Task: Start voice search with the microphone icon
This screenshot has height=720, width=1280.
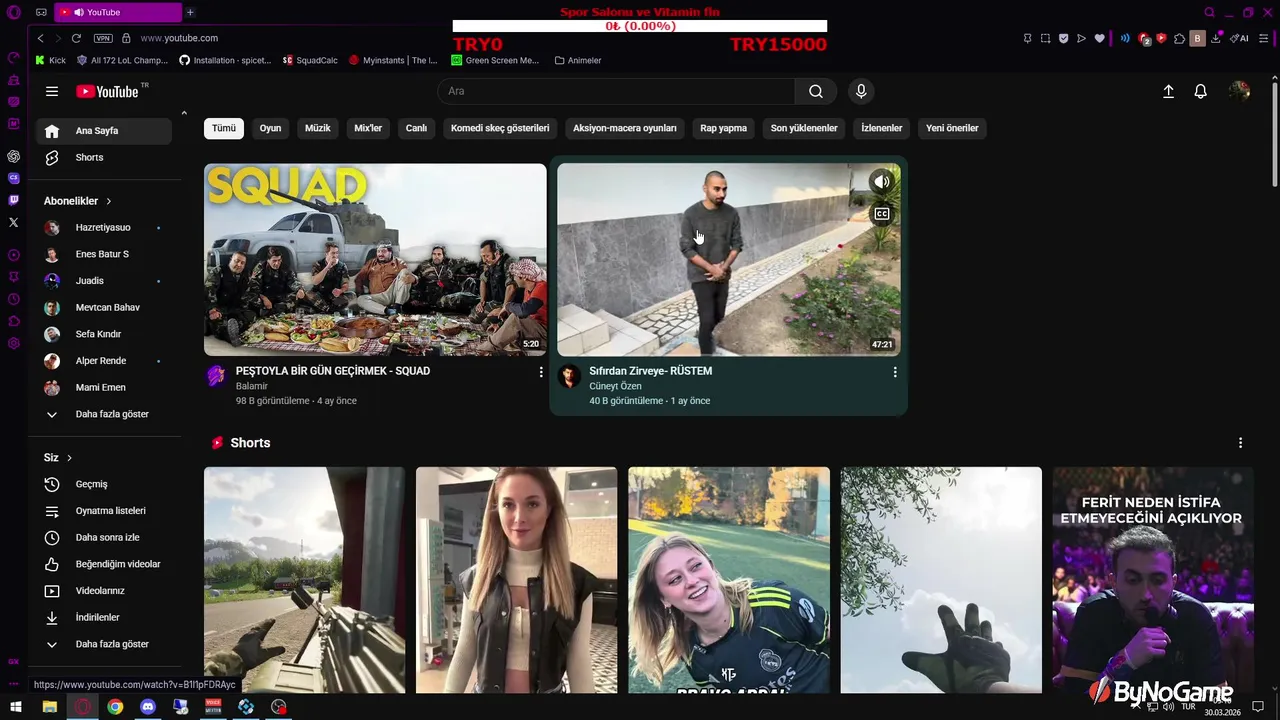Action: [x=861, y=91]
